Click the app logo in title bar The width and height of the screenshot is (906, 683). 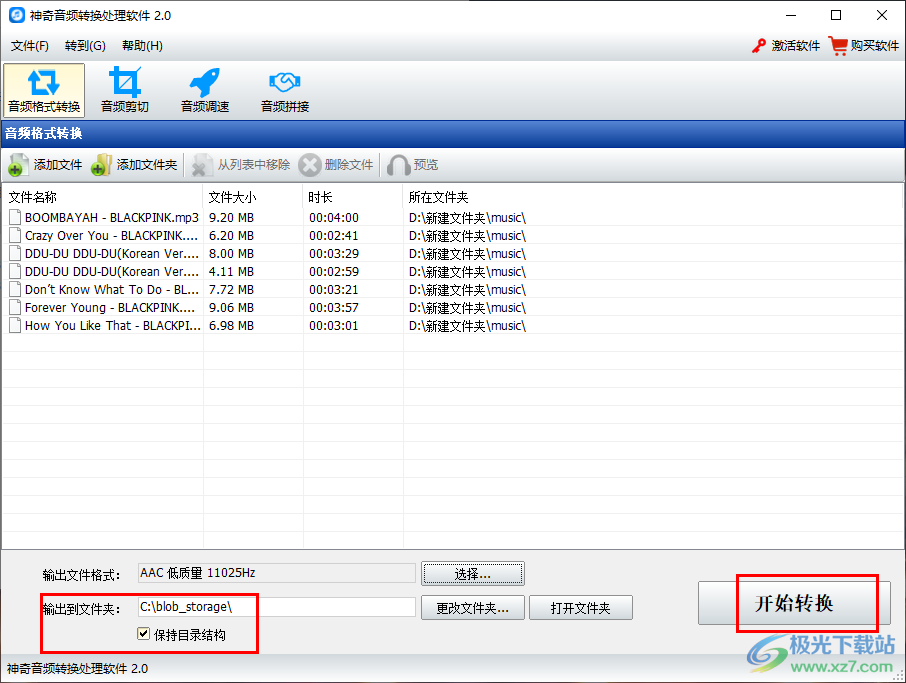pyautogui.click(x=17, y=15)
